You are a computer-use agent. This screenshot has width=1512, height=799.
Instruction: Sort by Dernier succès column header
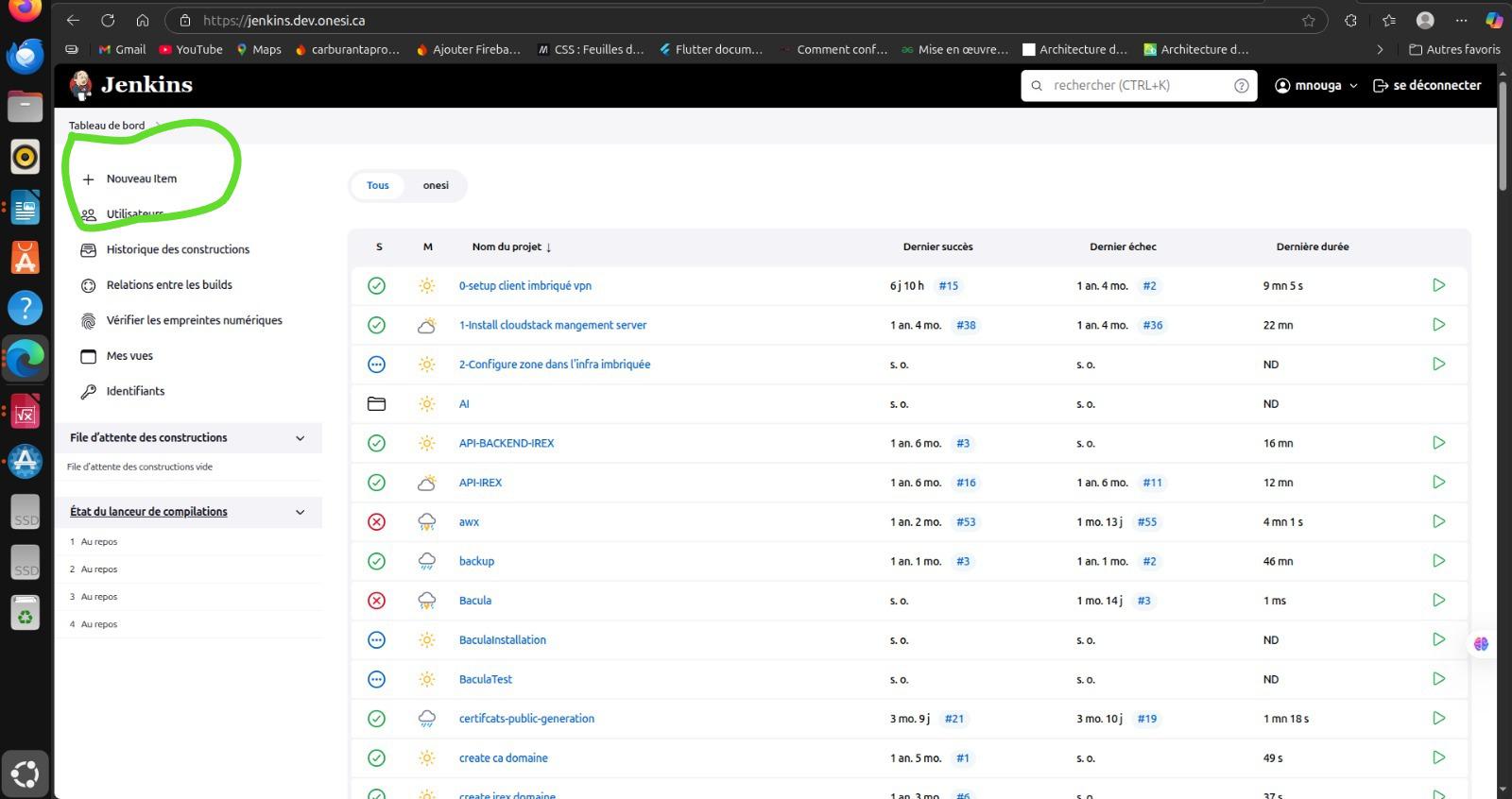[x=937, y=246]
